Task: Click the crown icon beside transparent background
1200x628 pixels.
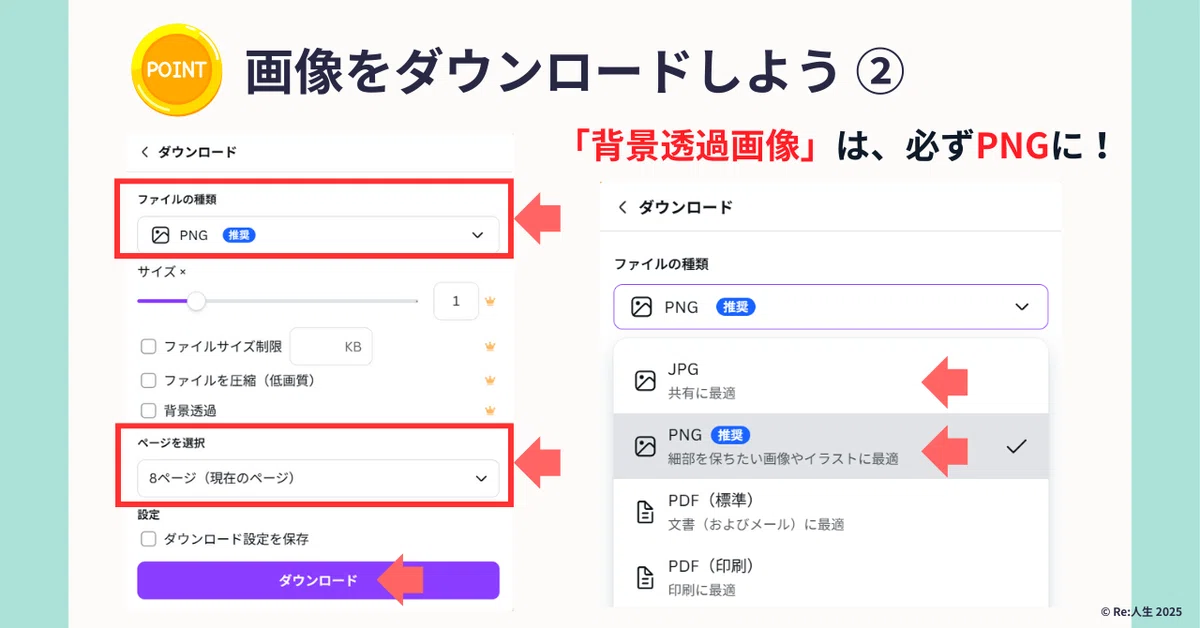Action: pyautogui.click(x=490, y=410)
